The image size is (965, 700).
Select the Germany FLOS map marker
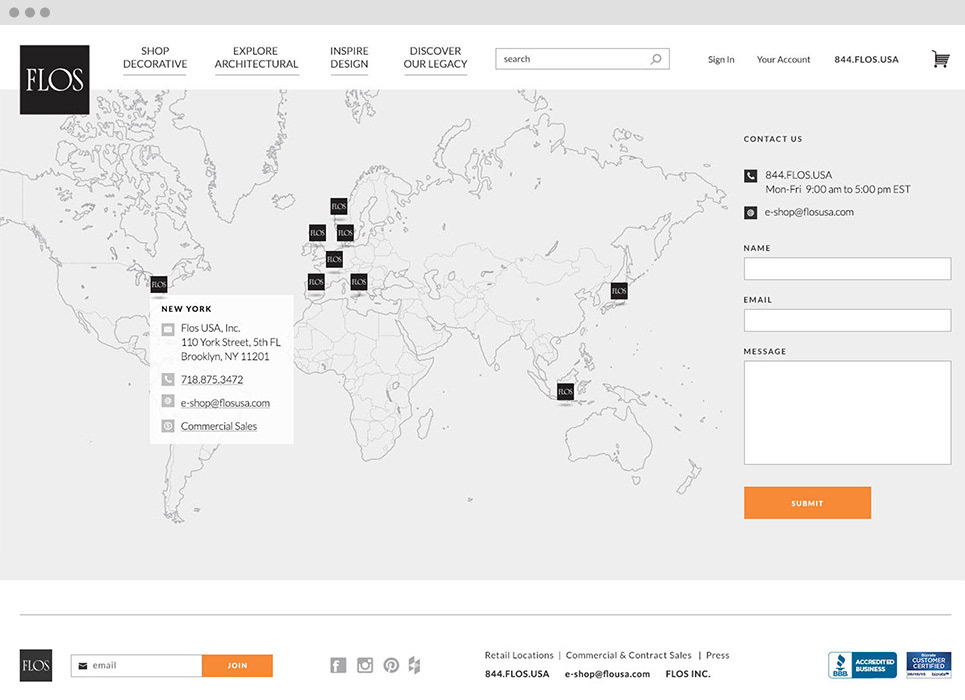pyautogui.click(x=345, y=233)
